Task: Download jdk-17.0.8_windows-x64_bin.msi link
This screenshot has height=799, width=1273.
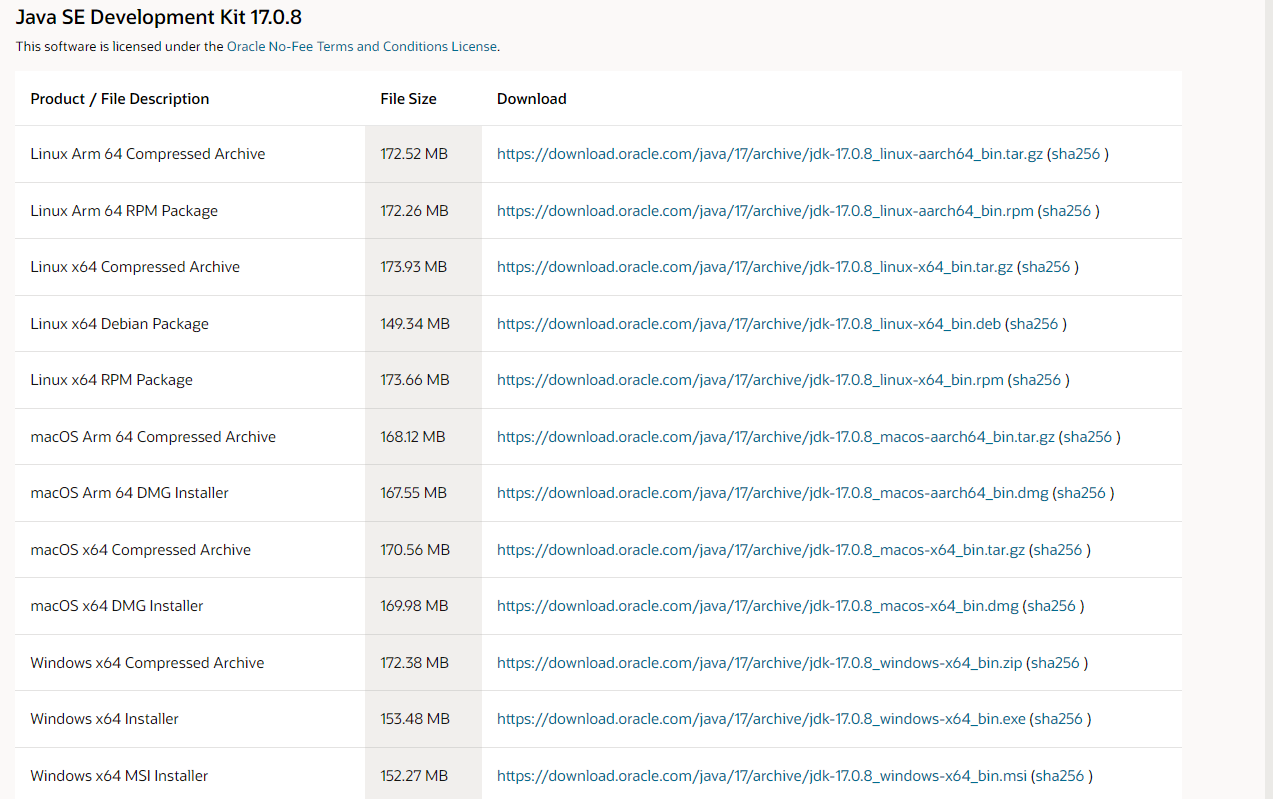Action: 762,776
